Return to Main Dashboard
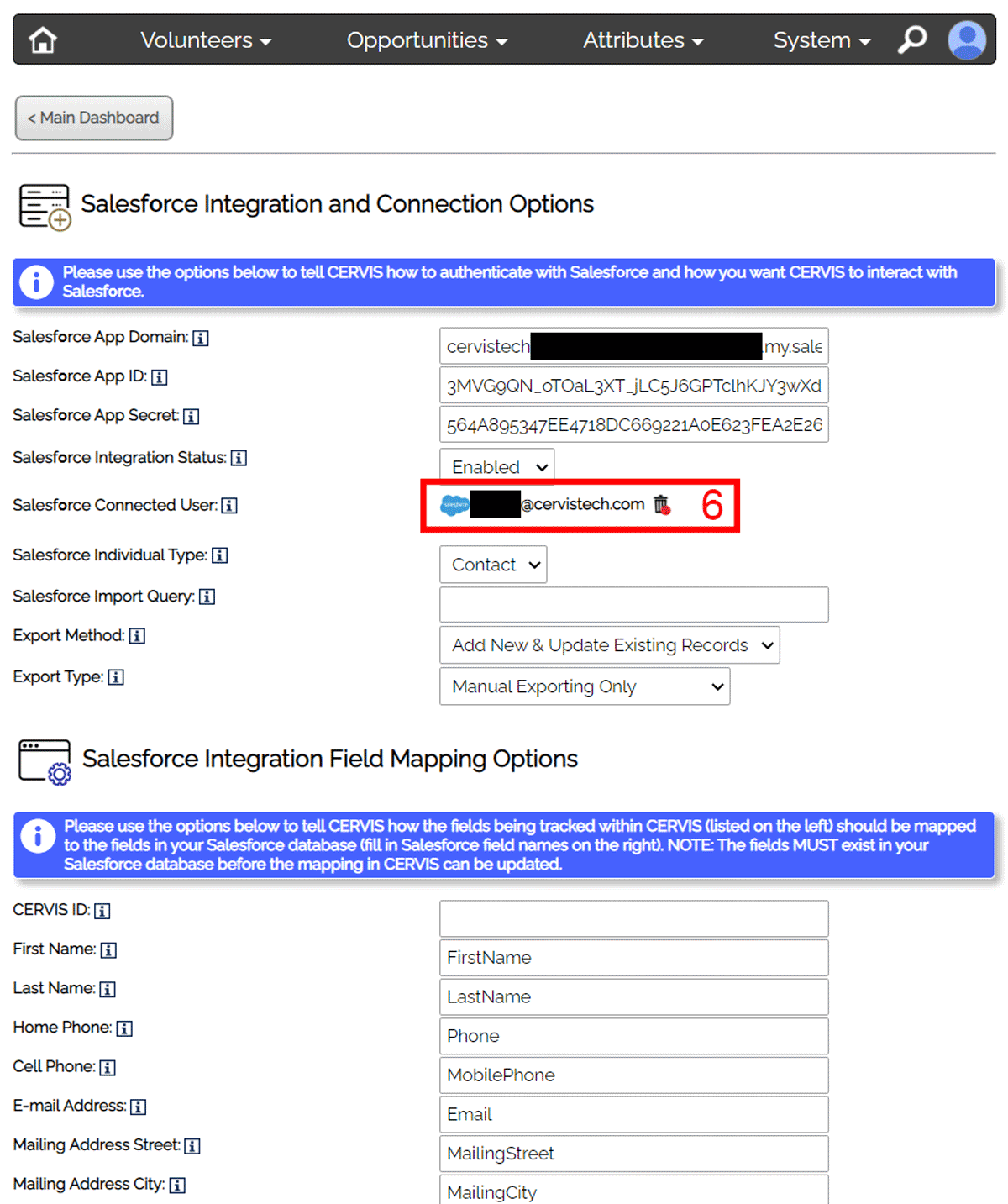 94,118
